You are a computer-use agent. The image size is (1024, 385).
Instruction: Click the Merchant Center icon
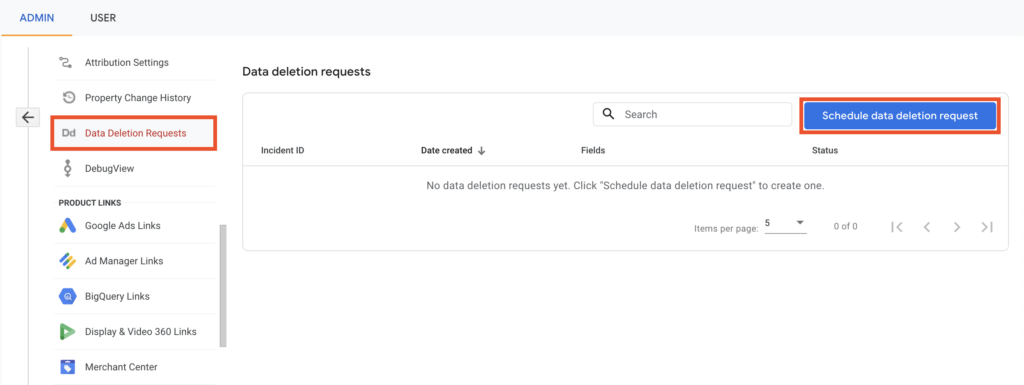68,367
